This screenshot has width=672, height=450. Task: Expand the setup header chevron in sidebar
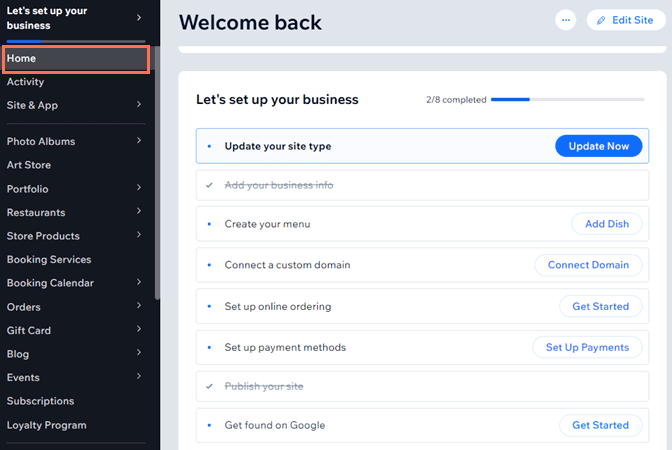click(x=139, y=18)
